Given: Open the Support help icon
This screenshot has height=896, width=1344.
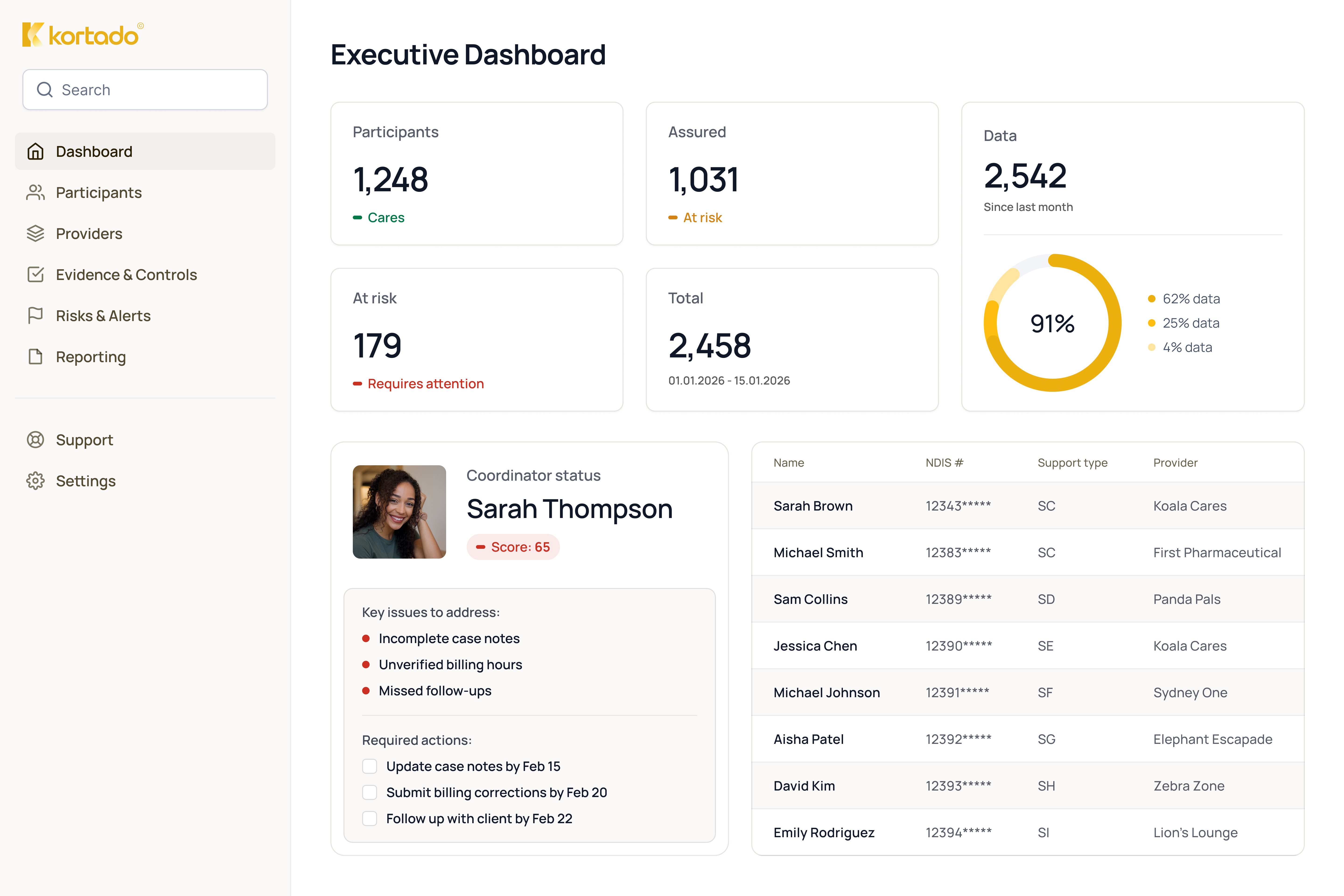Looking at the screenshot, I should (x=35, y=439).
